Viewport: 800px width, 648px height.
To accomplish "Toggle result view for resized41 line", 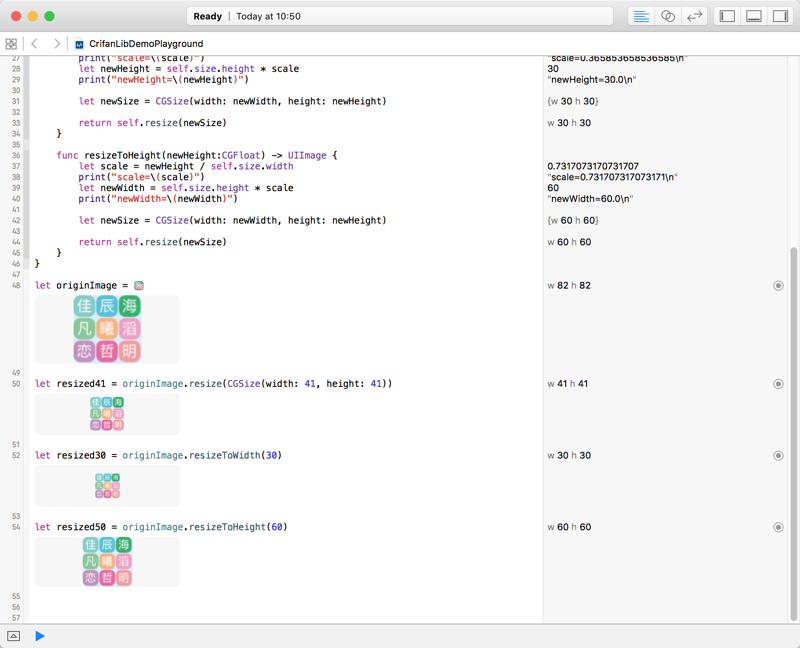I will pyautogui.click(x=778, y=384).
